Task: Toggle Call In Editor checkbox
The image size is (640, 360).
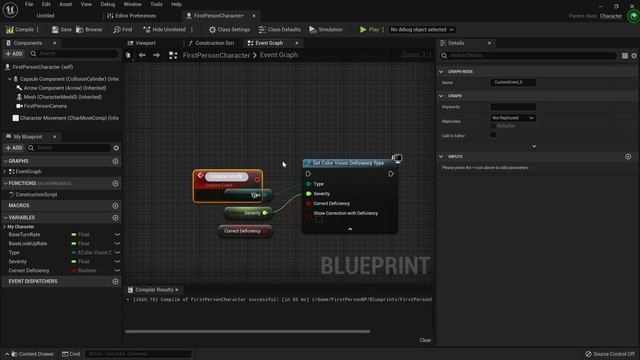Action: coord(493,135)
